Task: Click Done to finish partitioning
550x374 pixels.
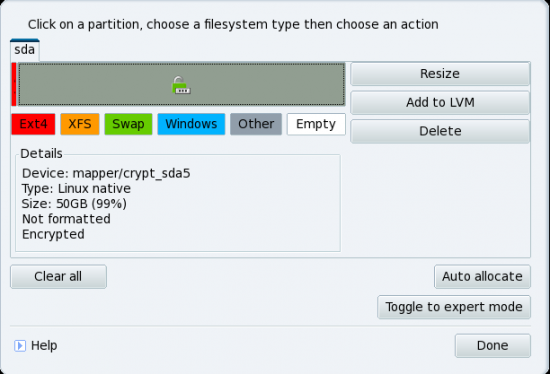Action: [x=492, y=346]
